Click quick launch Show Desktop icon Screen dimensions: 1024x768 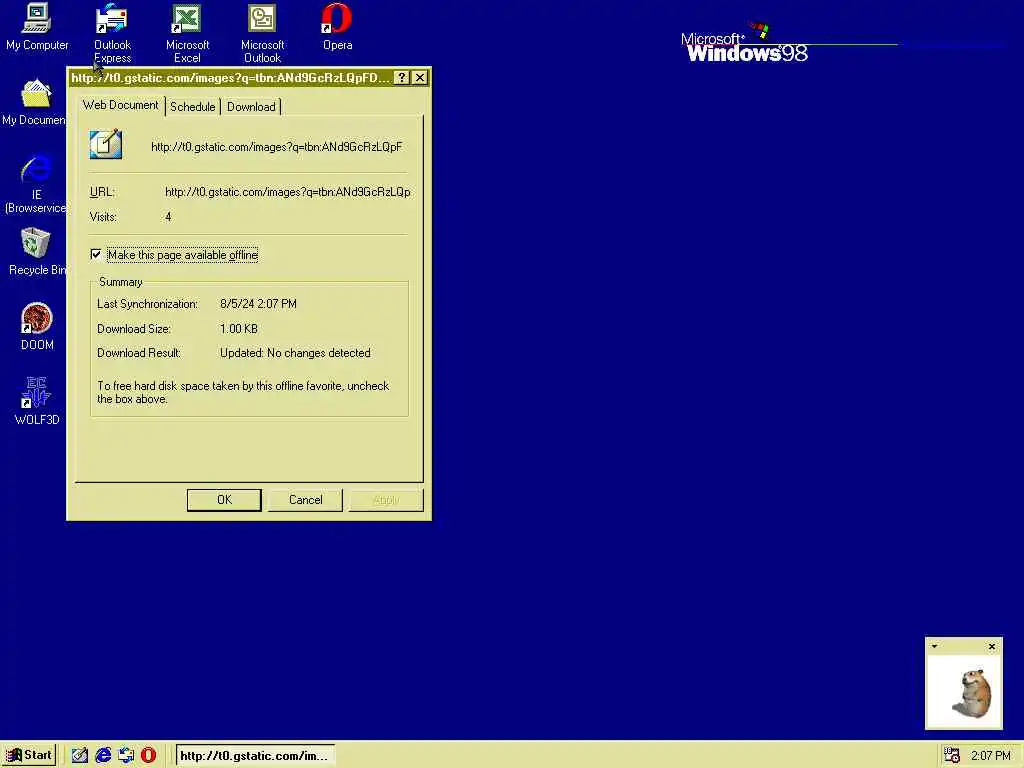(x=80, y=755)
